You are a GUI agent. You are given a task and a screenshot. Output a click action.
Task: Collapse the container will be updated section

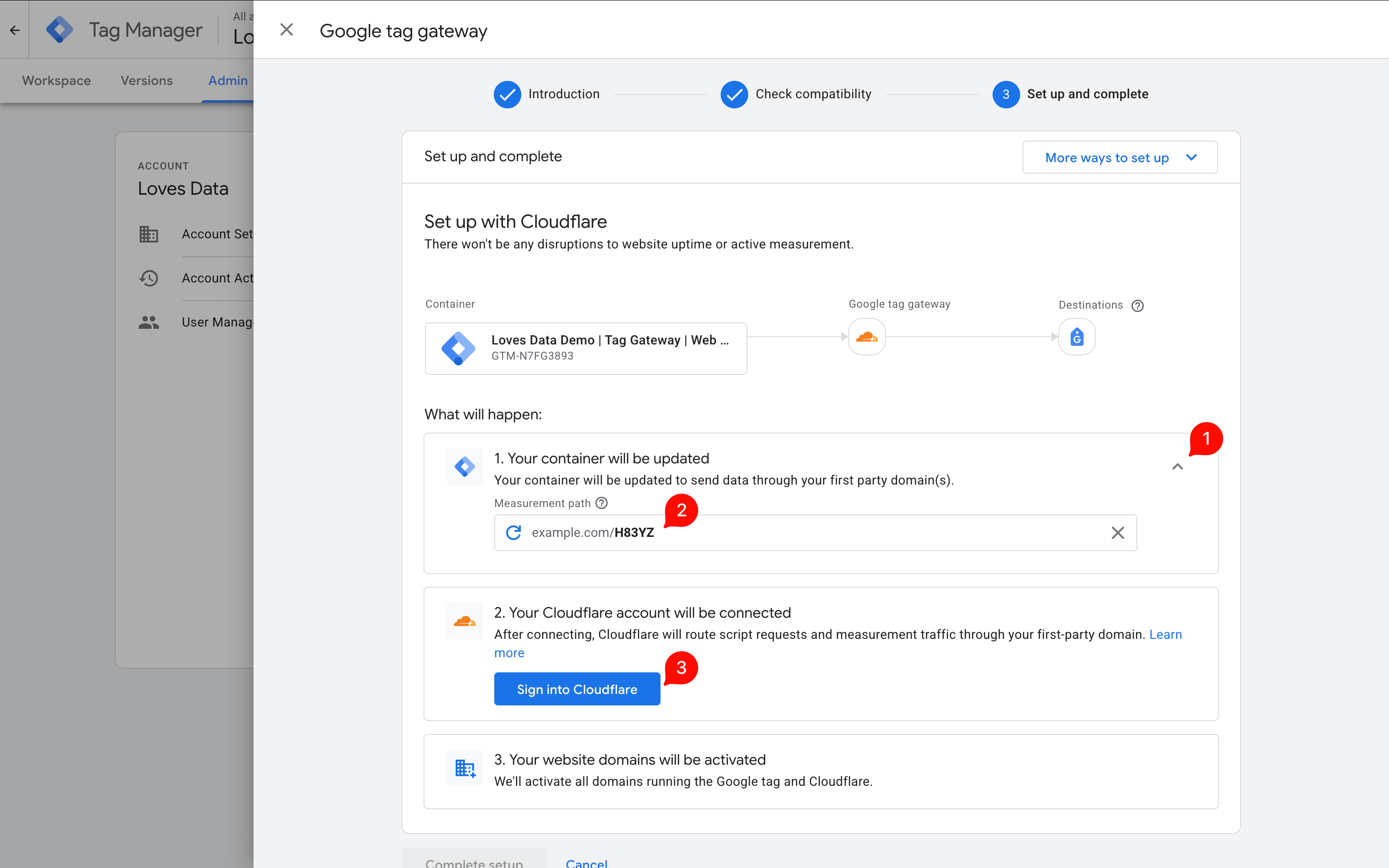(x=1177, y=467)
